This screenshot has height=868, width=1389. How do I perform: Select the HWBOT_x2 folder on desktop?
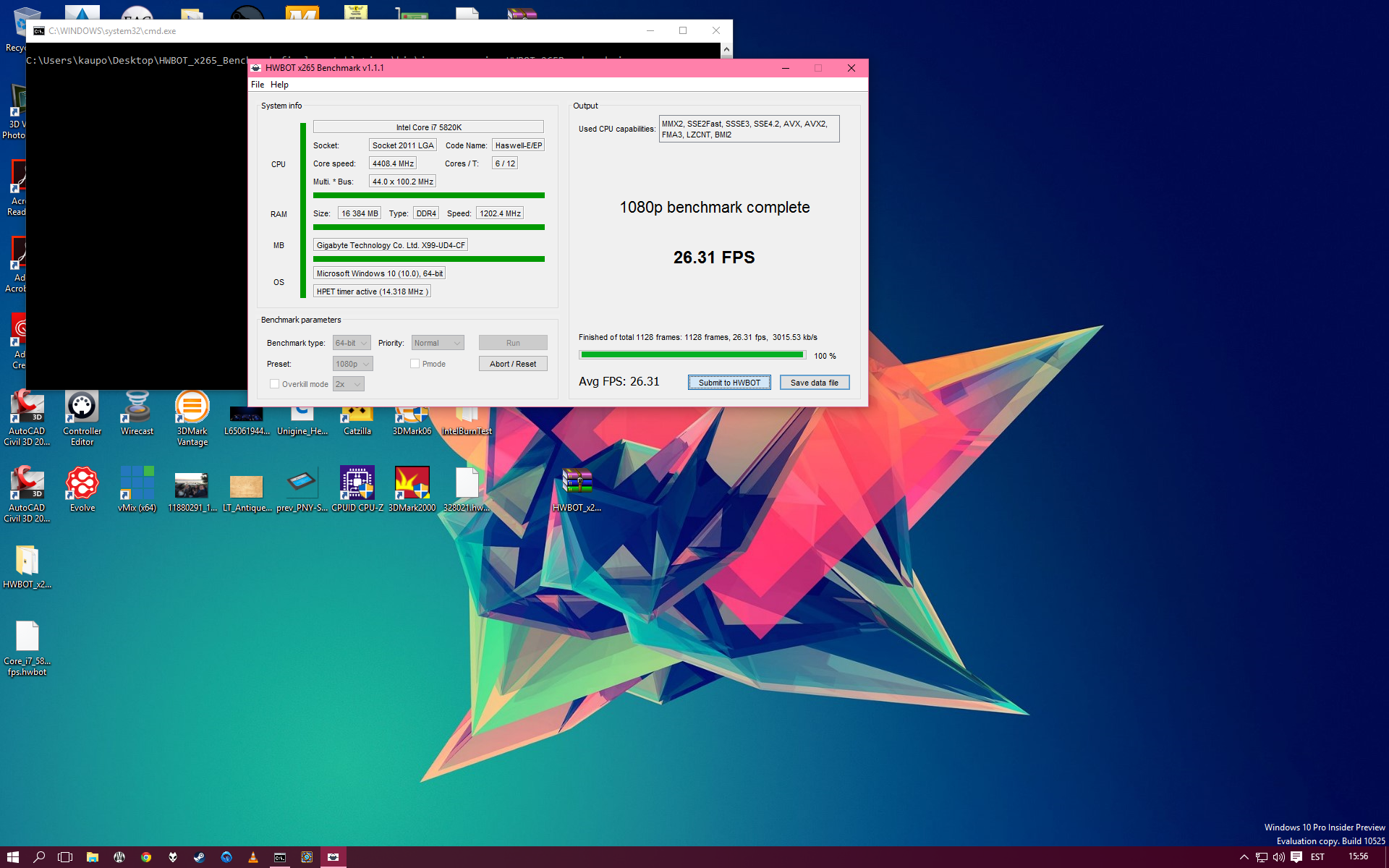(x=27, y=566)
